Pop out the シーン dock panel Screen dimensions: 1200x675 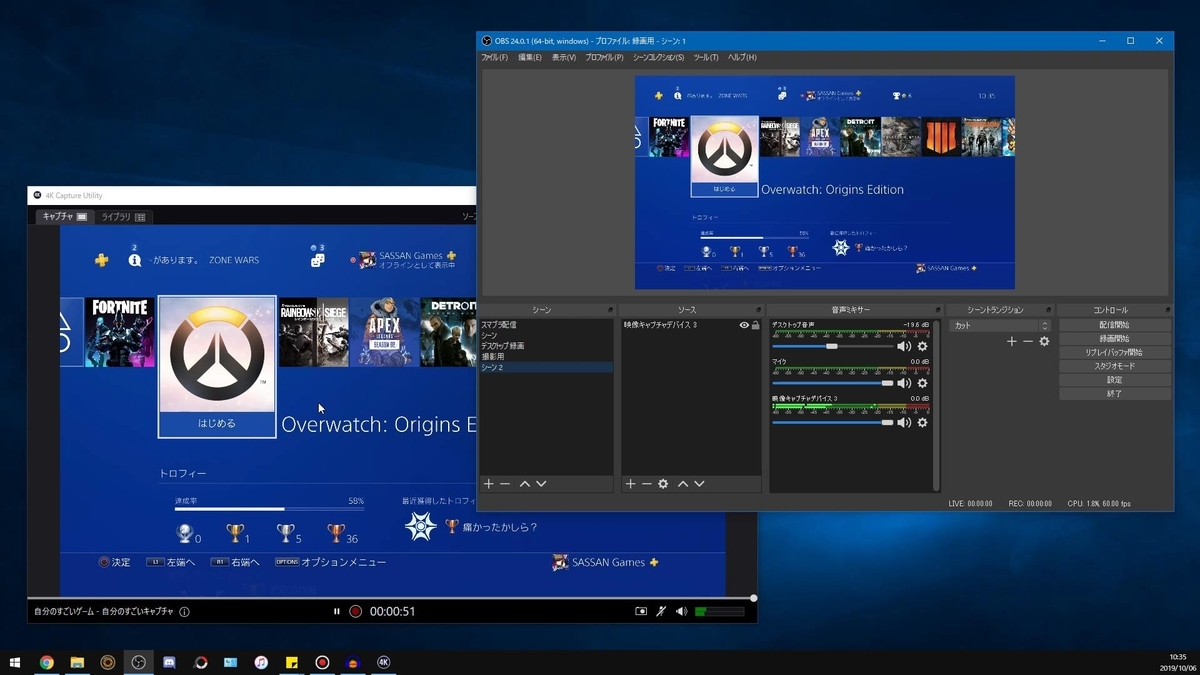click(x=612, y=310)
